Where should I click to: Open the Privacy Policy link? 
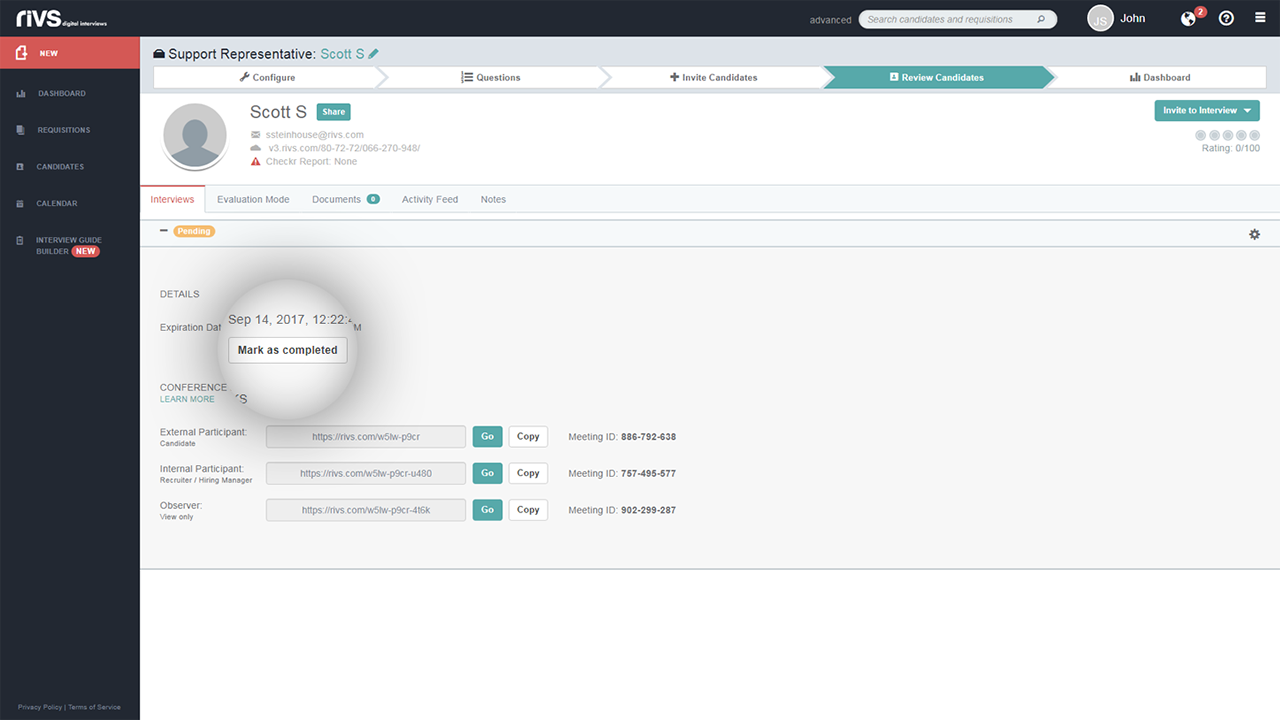tap(40, 707)
